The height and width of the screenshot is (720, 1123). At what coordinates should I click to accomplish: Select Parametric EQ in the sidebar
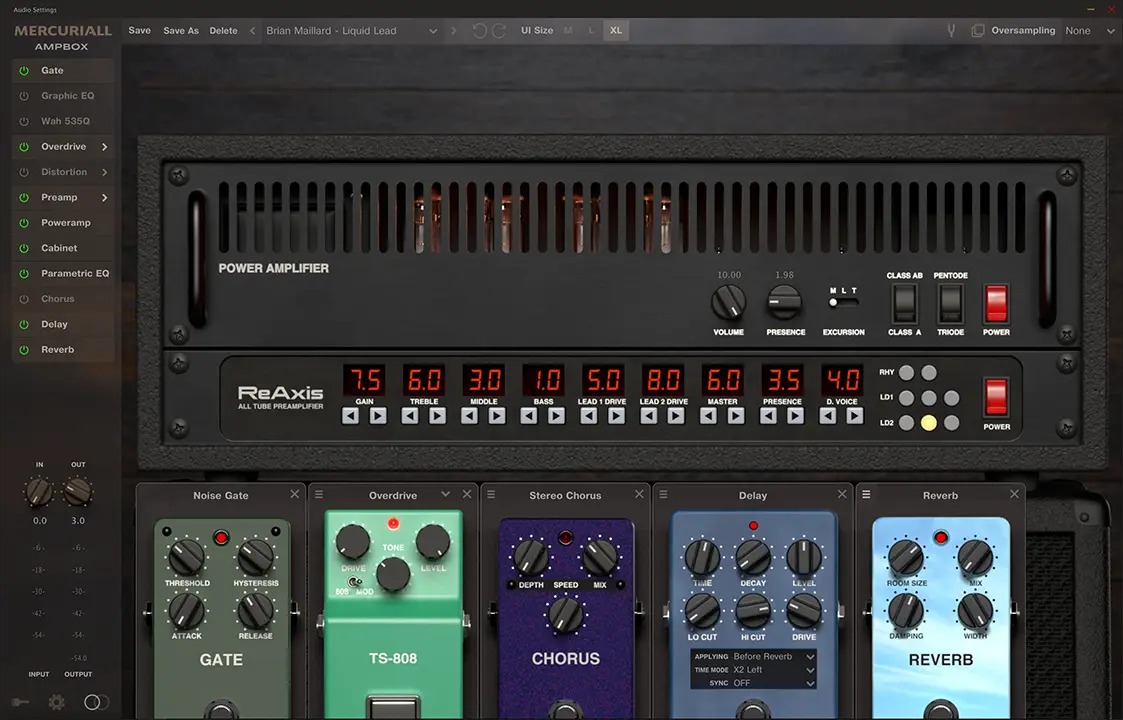point(75,274)
